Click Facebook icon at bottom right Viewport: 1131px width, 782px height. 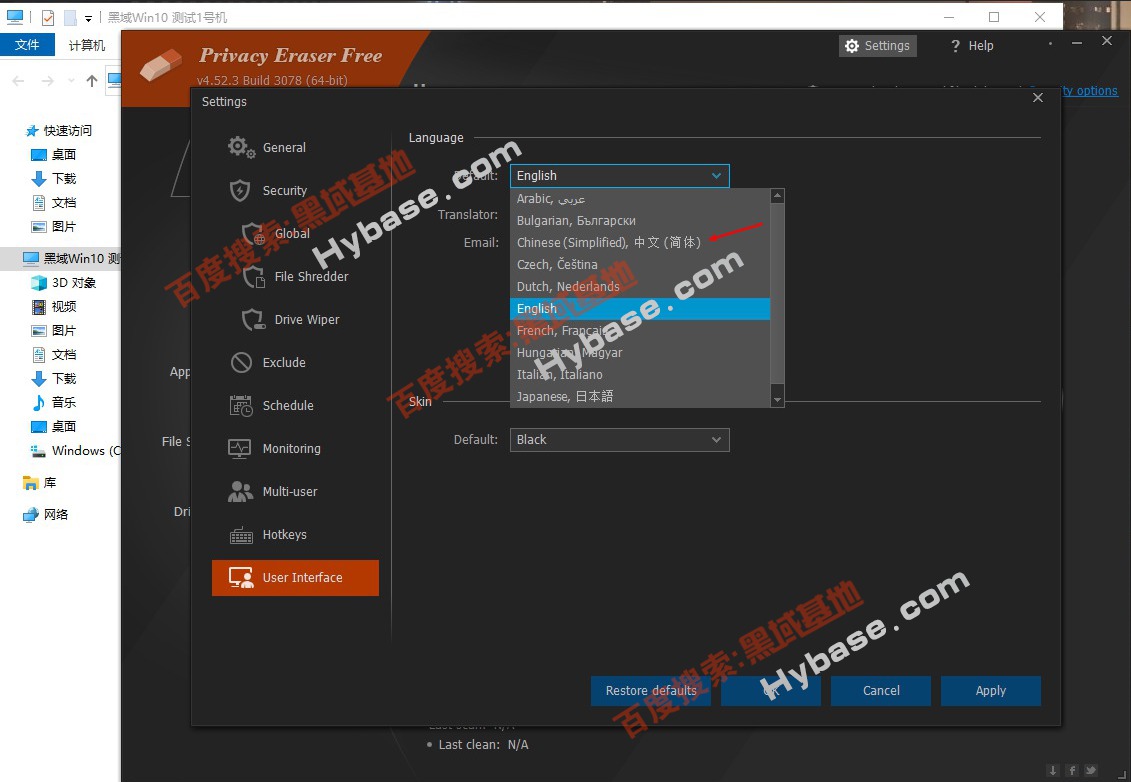point(1072,770)
